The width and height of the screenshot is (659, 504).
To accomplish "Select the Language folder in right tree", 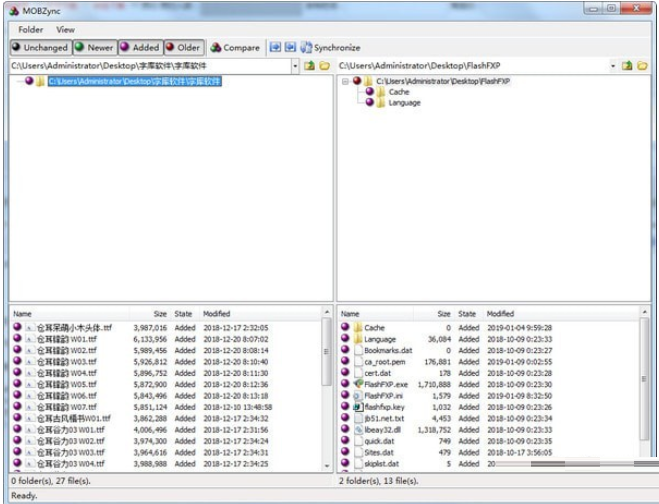I will [x=404, y=103].
